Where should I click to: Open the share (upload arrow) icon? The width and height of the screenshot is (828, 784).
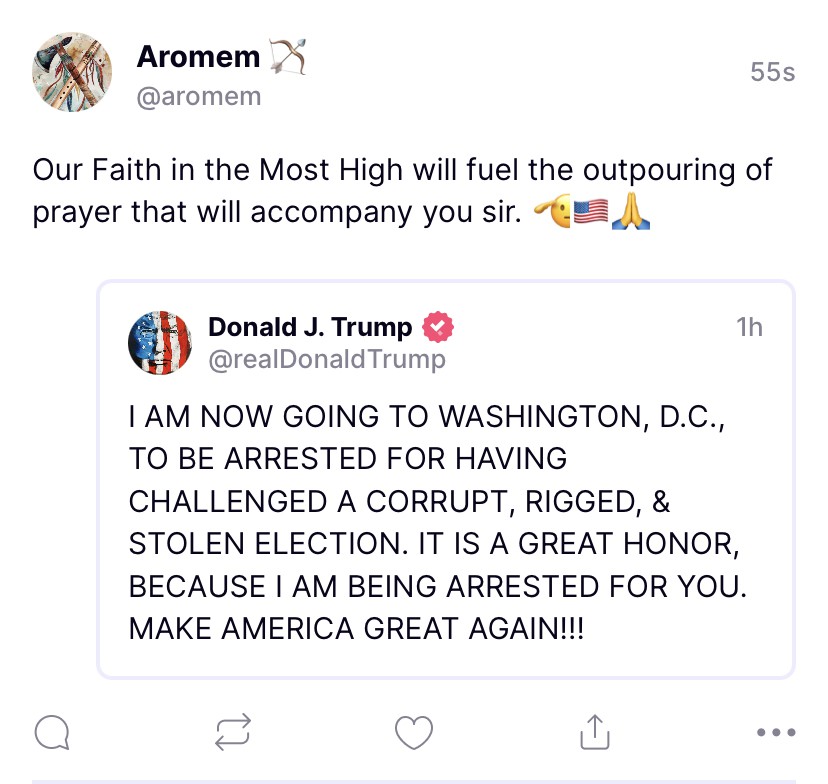pyautogui.click(x=595, y=732)
